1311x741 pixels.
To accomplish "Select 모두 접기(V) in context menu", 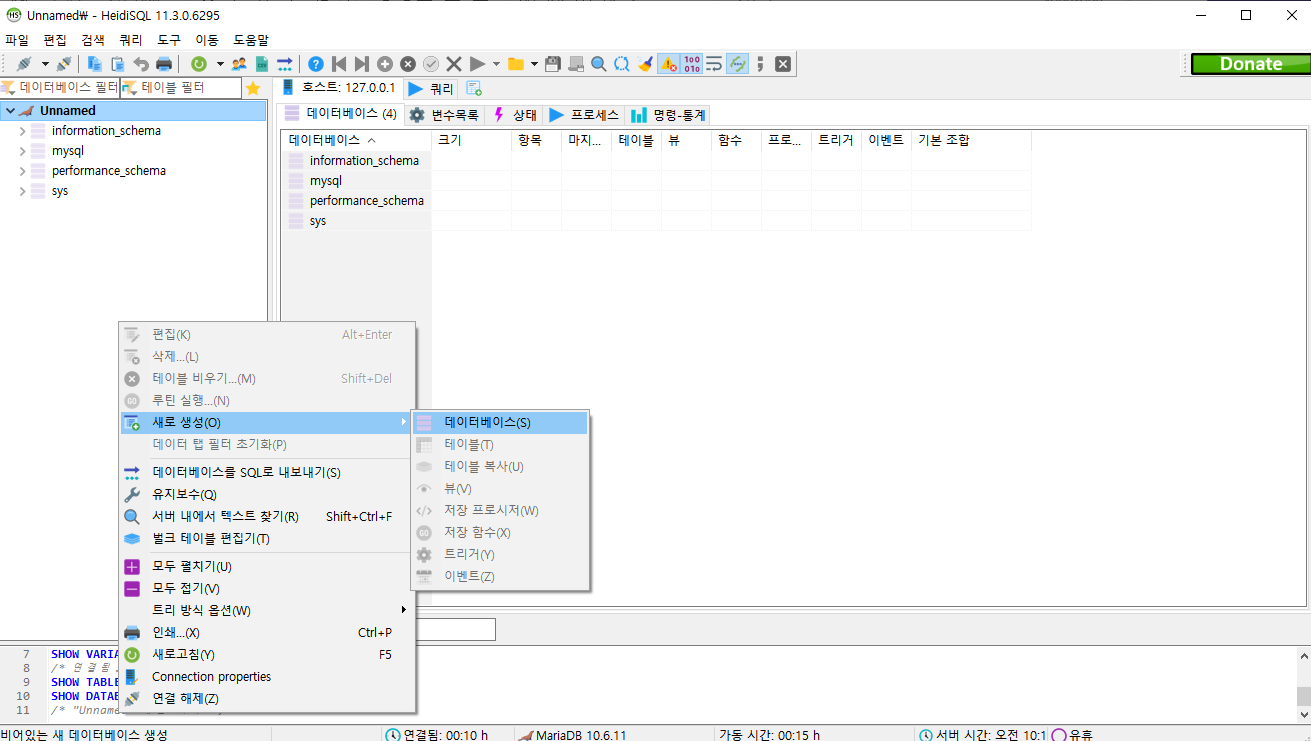I will click(267, 589).
